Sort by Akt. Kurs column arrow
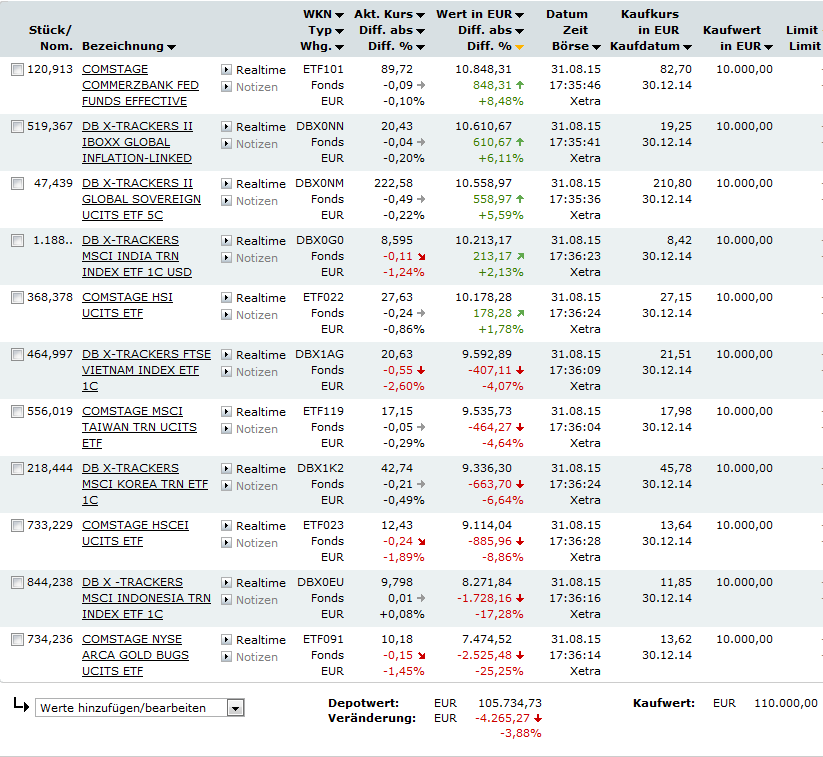The height and width of the screenshot is (757, 823). click(420, 15)
